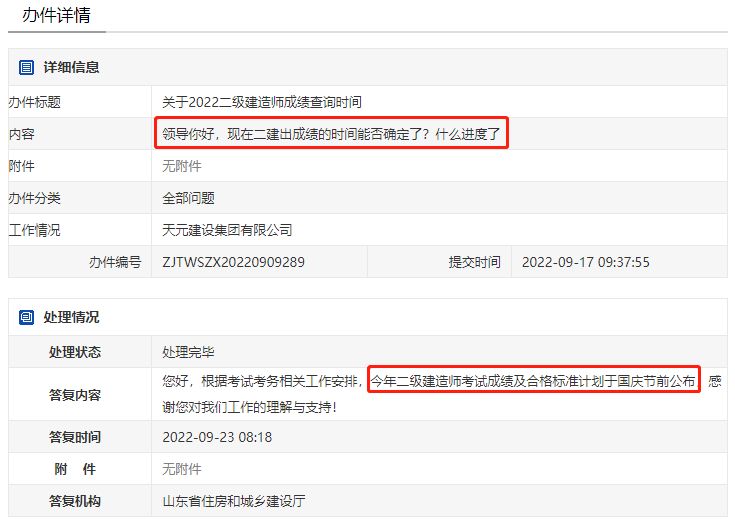Viewport: 735px width, 525px height.
Task: Click the 处理情况 section header text
Action: click(x=71, y=317)
